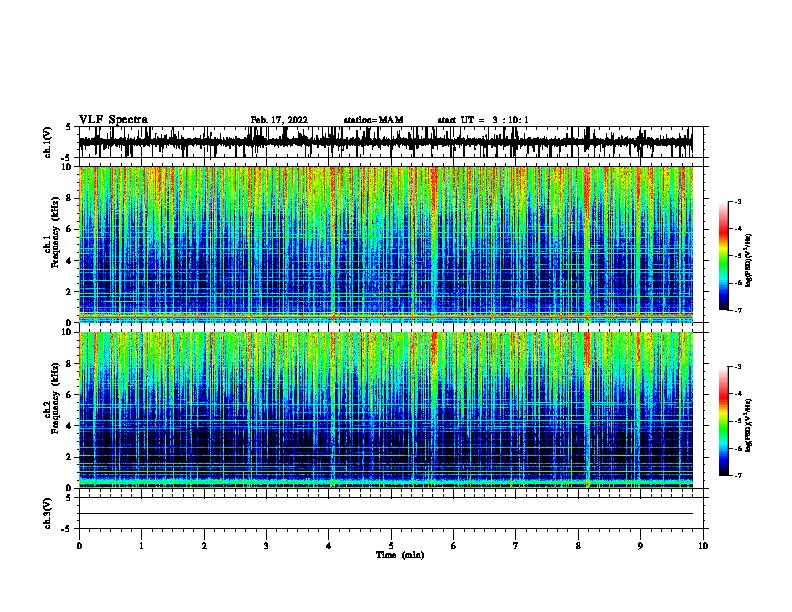Image resolution: width=792 pixels, height=612 pixels.
Task: Click time axis tick label "3"
Action: click(x=266, y=545)
